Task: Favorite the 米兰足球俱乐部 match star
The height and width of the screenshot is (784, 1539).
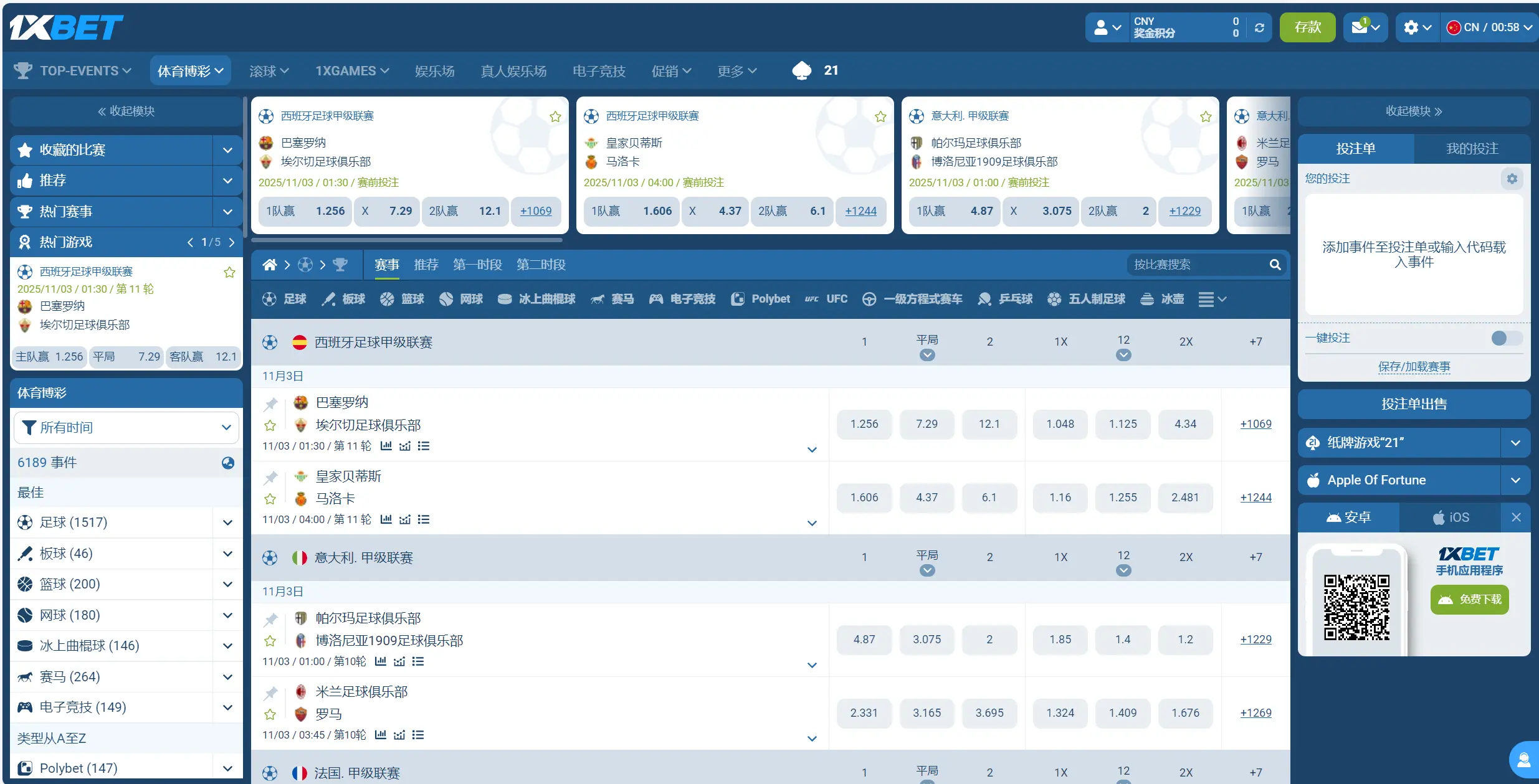Action: [270, 714]
